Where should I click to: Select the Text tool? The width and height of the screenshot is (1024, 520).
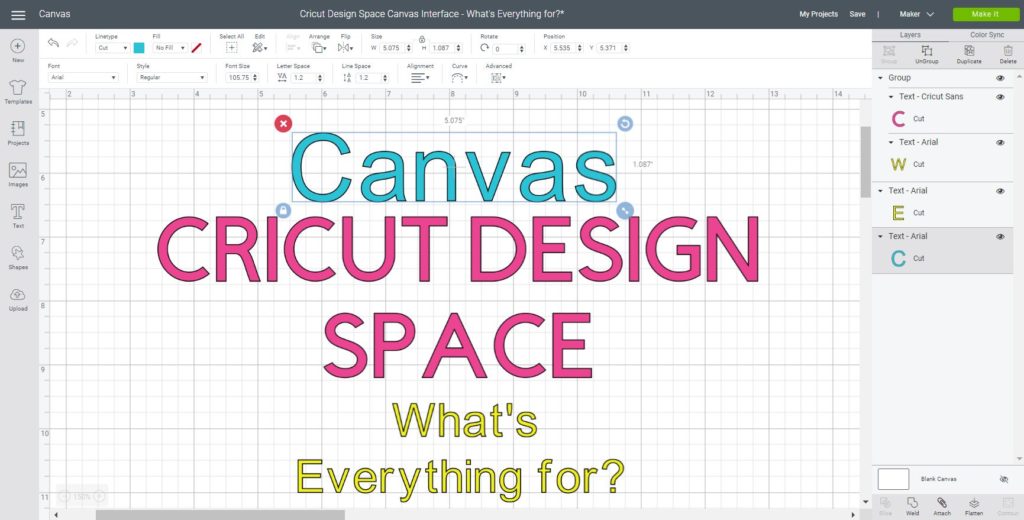pyautogui.click(x=18, y=216)
